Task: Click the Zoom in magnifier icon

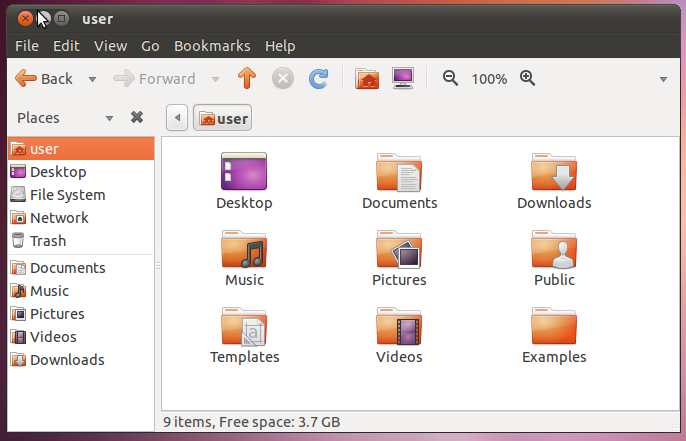Action: [x=528, y=78]
